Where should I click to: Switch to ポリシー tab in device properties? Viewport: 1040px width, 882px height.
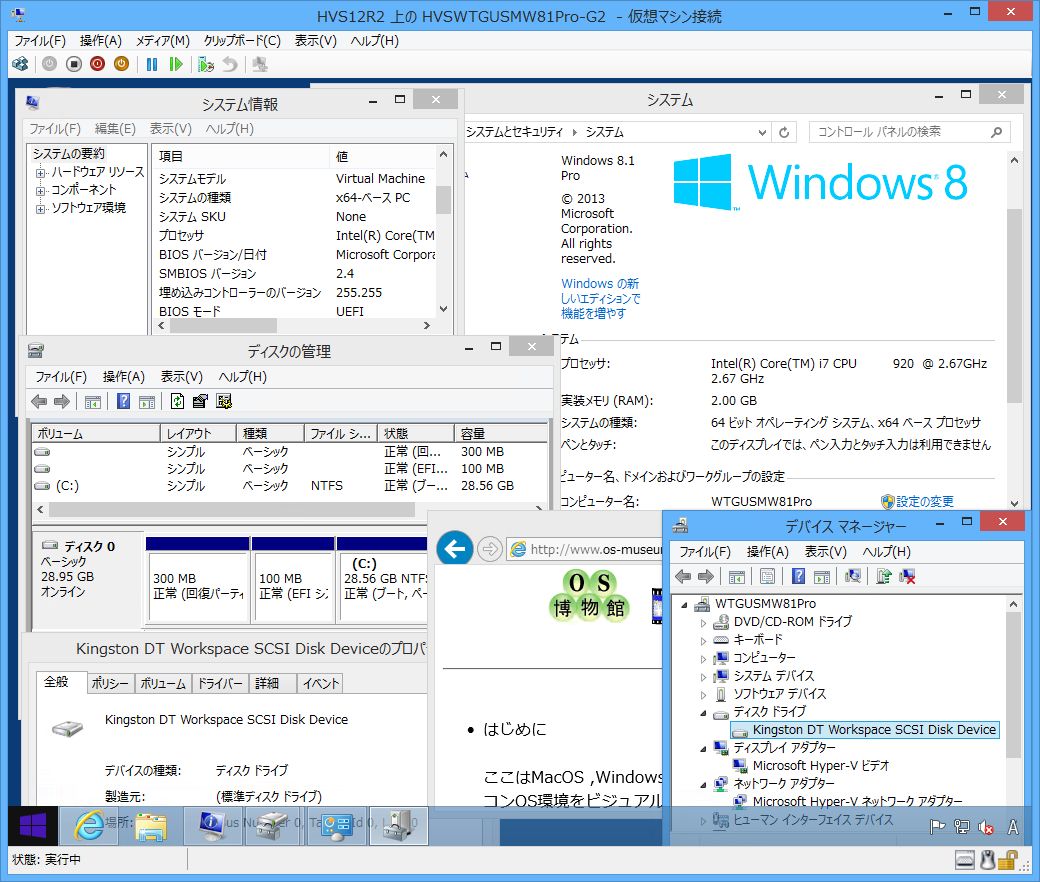pos(109,683)
